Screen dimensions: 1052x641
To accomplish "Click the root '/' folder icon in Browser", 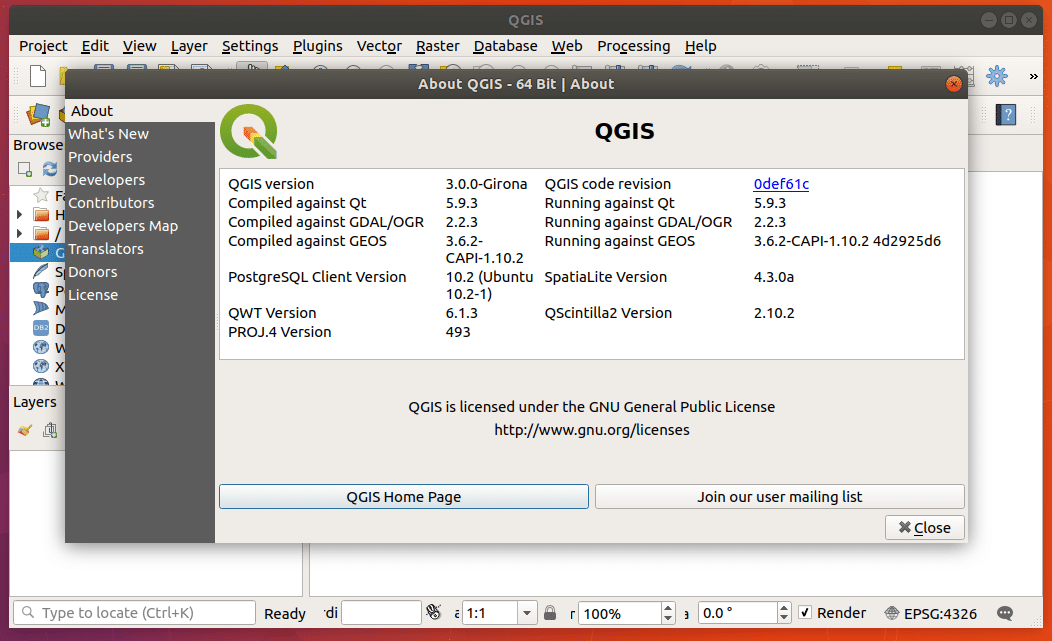I will tap(42, 234).
